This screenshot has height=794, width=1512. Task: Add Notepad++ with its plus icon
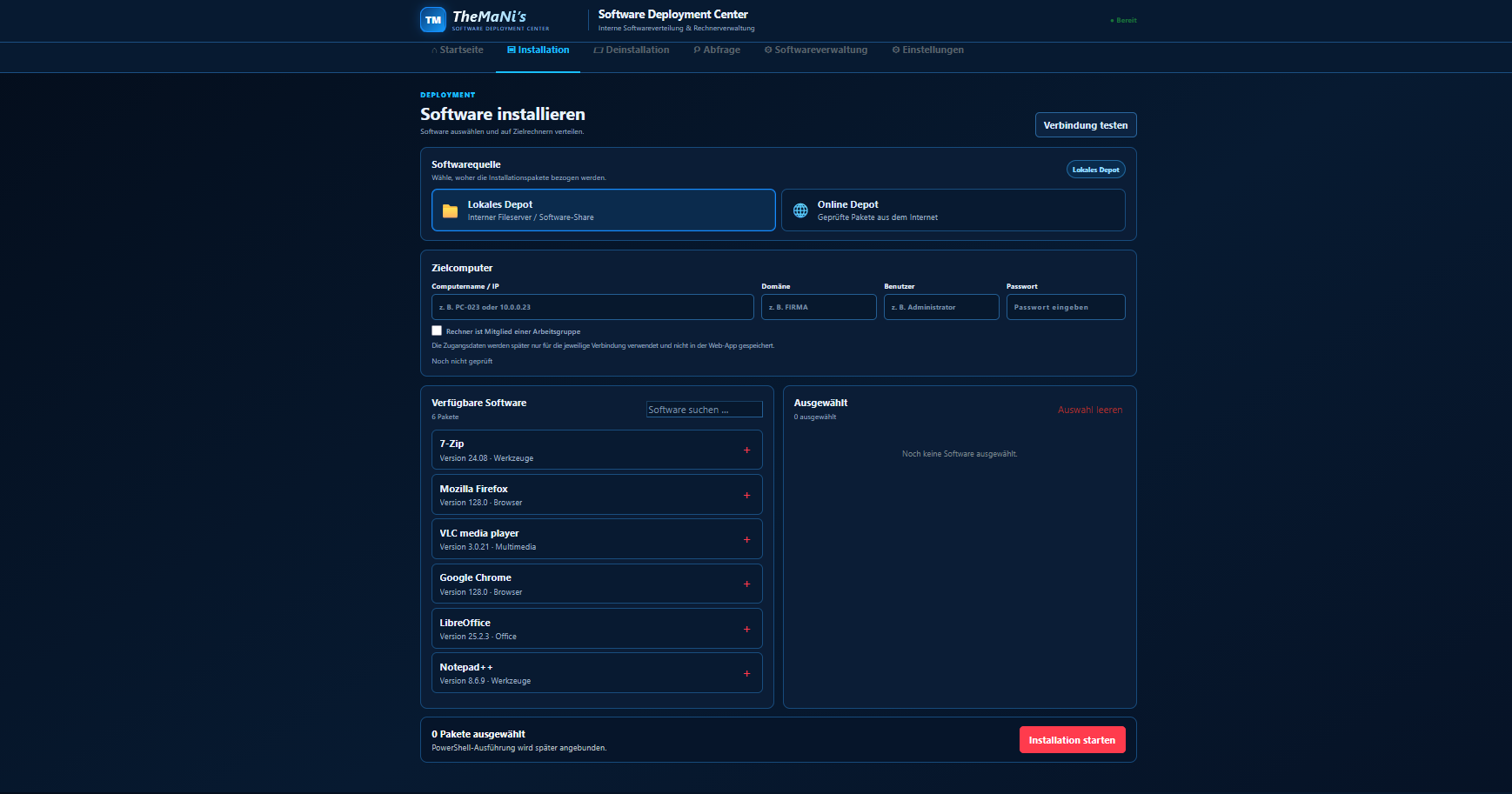click(x=746, y=674)
